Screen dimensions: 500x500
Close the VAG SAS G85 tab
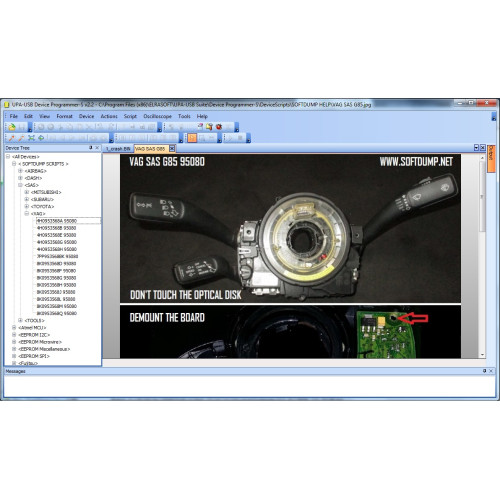[172, 148]
